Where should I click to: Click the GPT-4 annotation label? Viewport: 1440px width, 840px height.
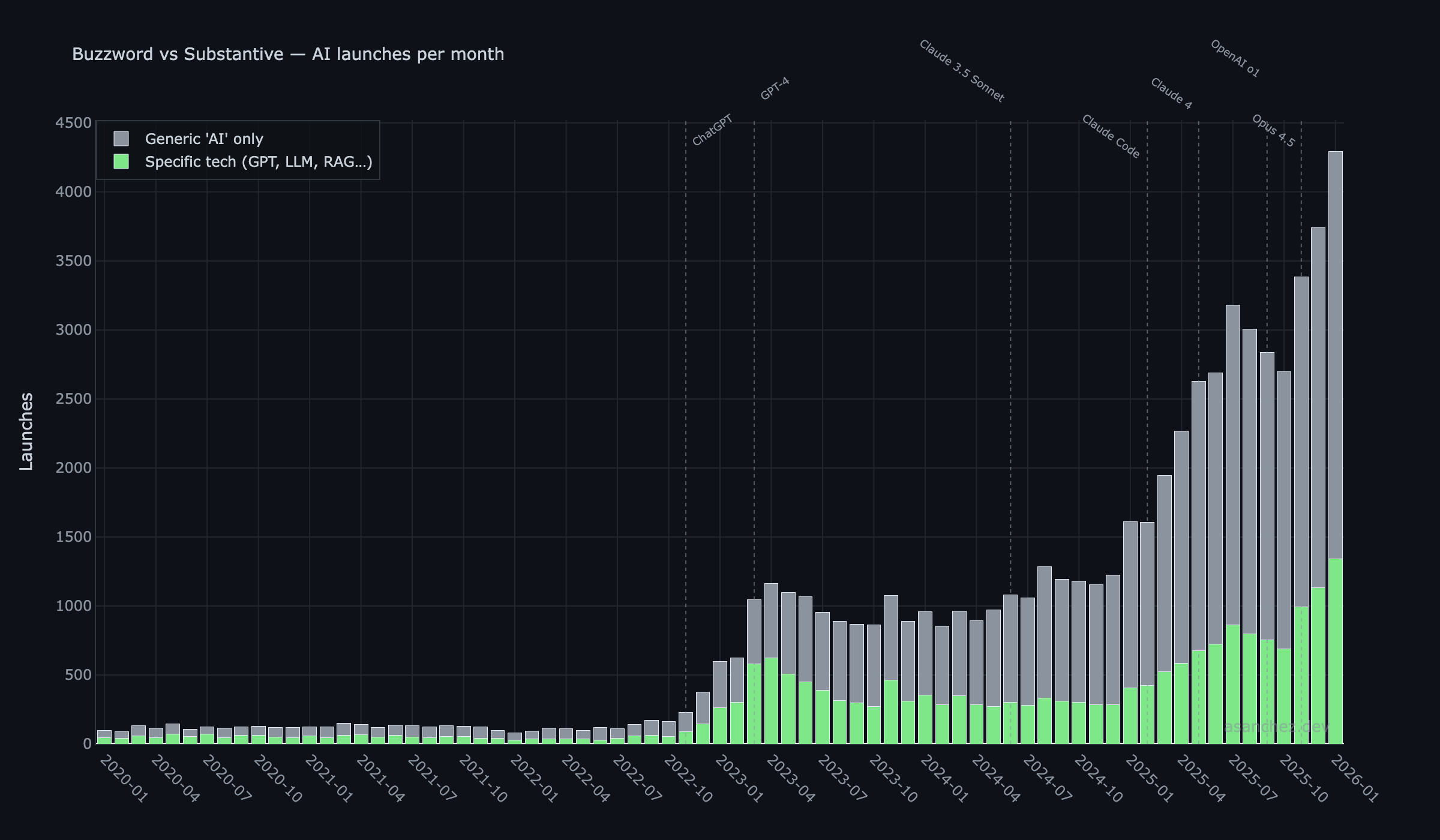775,89
